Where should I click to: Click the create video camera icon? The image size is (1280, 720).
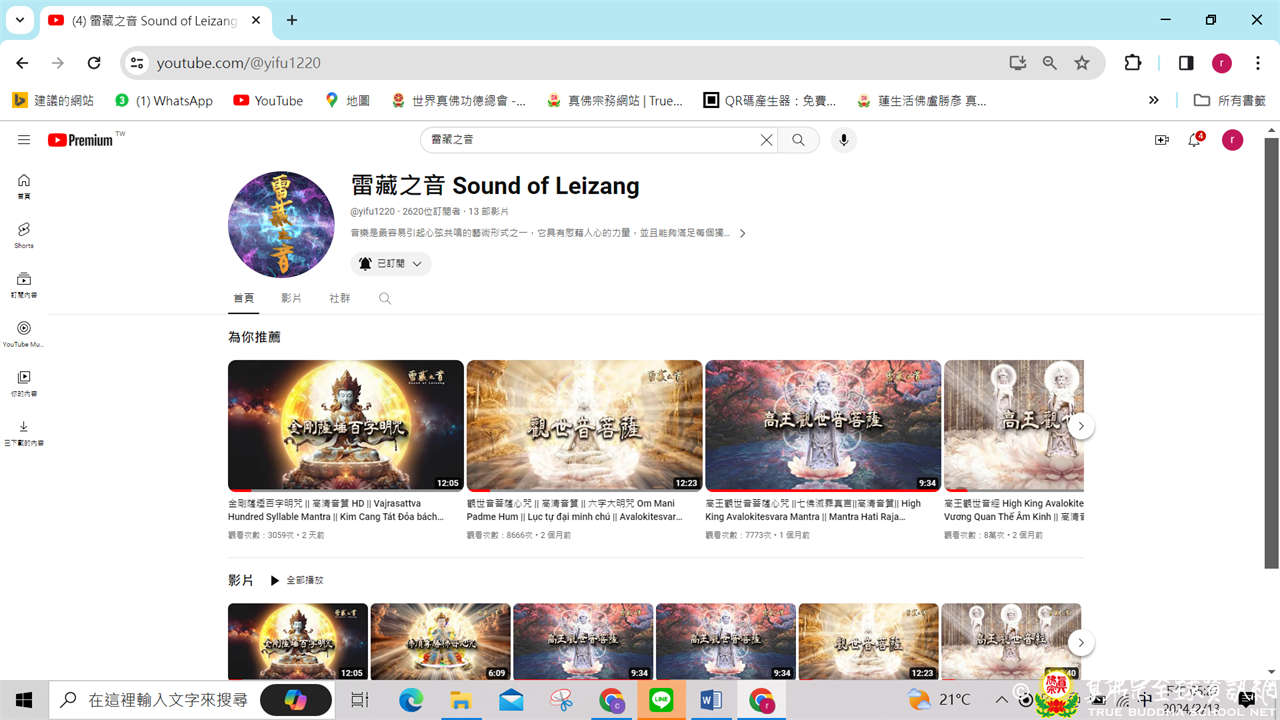[1161, 140]
